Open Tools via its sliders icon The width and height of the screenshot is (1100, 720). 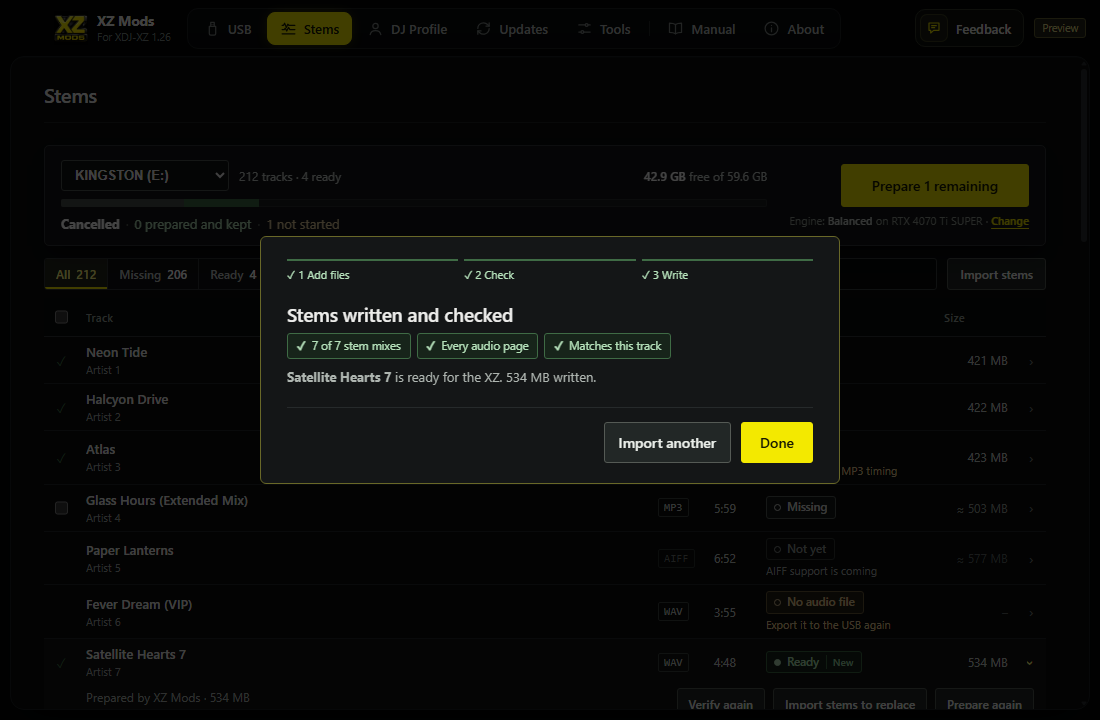[x=584, y=29]
